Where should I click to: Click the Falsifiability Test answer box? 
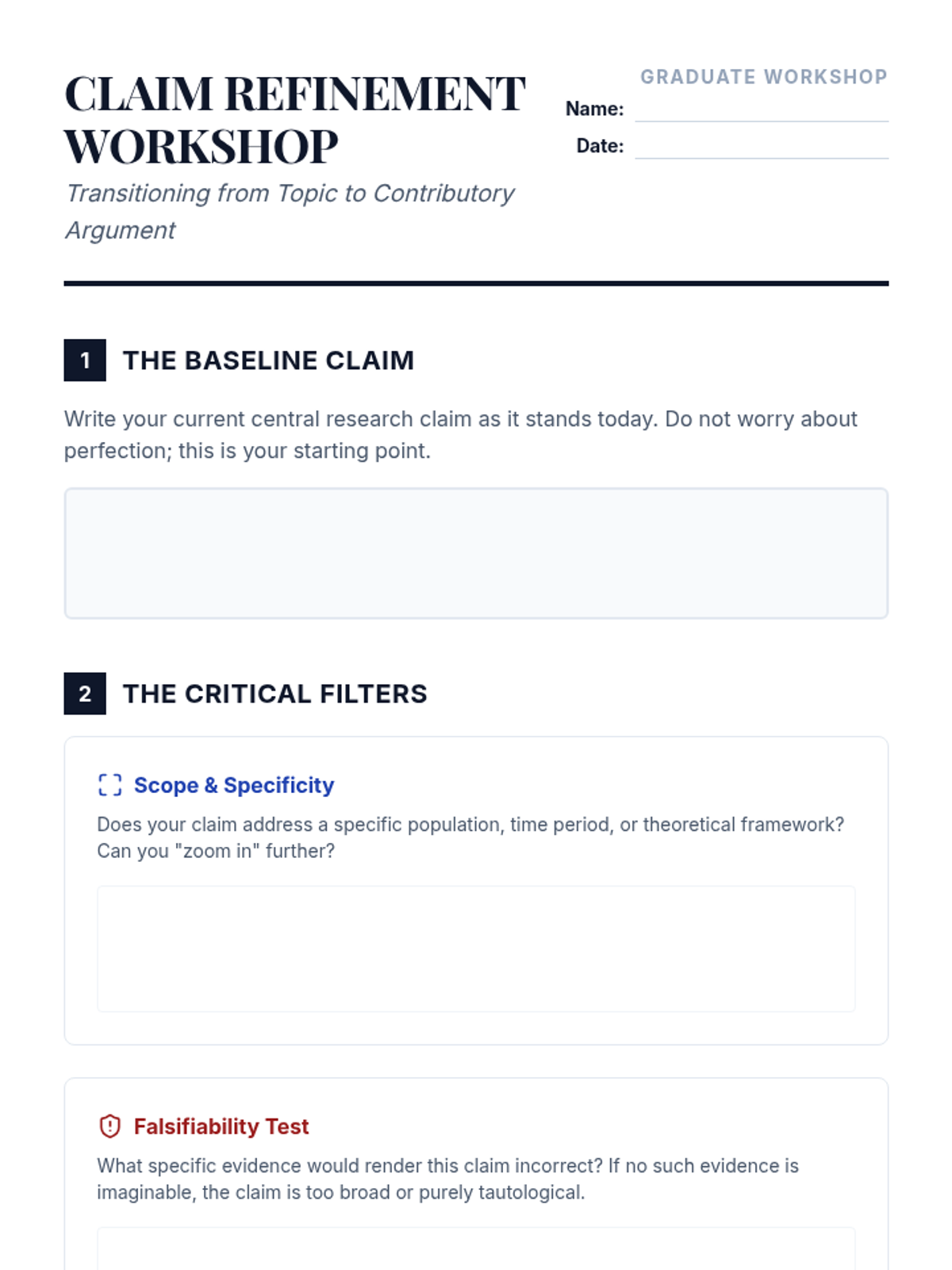(x=476, y=1250)
